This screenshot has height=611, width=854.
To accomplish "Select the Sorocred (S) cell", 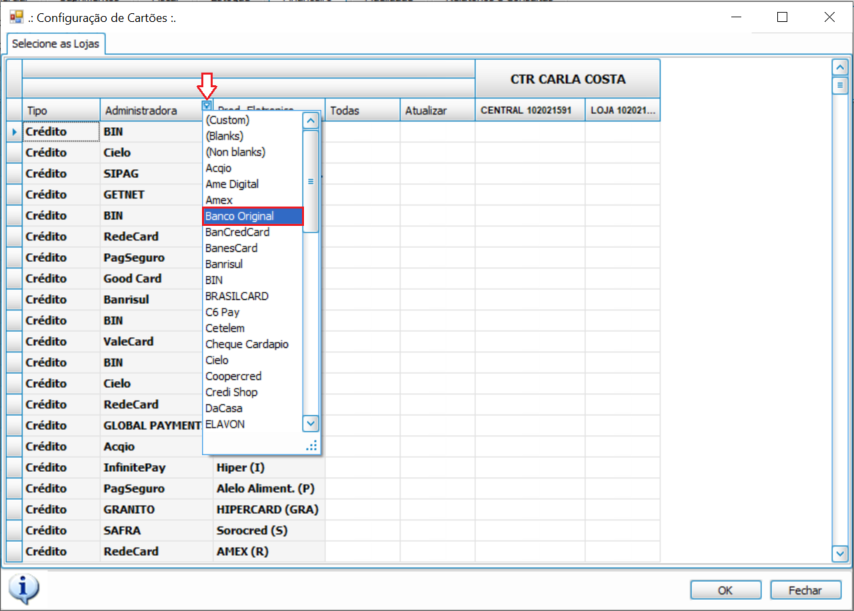I will coord(269,530).
